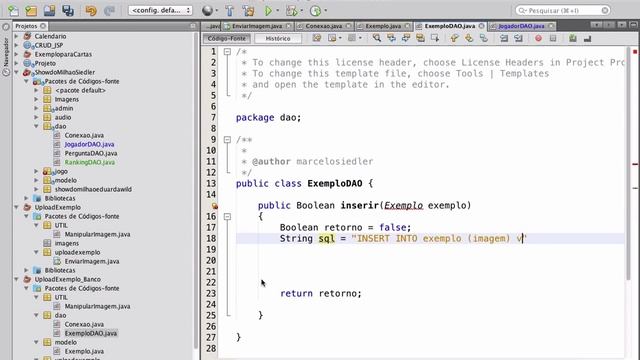
Task: Switch to the Exemplo.java editor tab
Action: coord(383,26)
